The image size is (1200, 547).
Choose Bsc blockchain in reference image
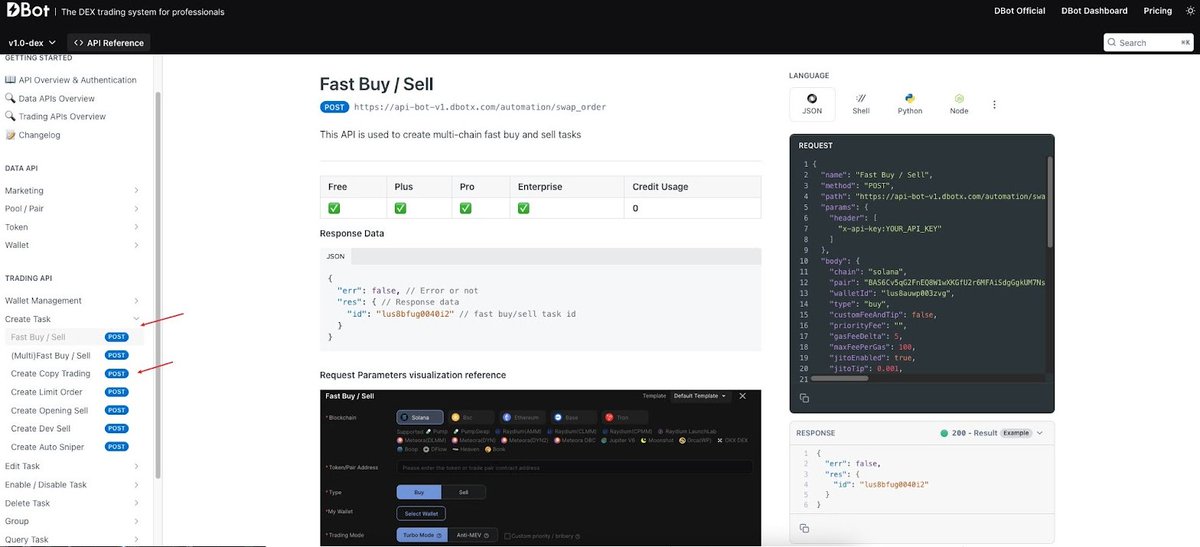coord(471,417)
